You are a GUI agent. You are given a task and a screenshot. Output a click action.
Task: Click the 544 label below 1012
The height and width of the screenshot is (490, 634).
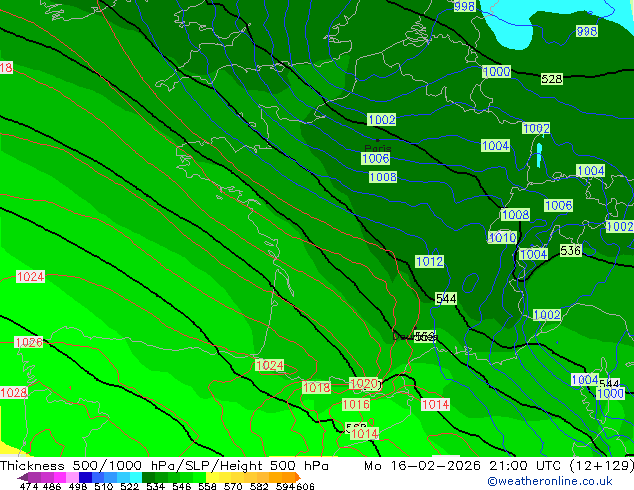(x=446, y=299)
